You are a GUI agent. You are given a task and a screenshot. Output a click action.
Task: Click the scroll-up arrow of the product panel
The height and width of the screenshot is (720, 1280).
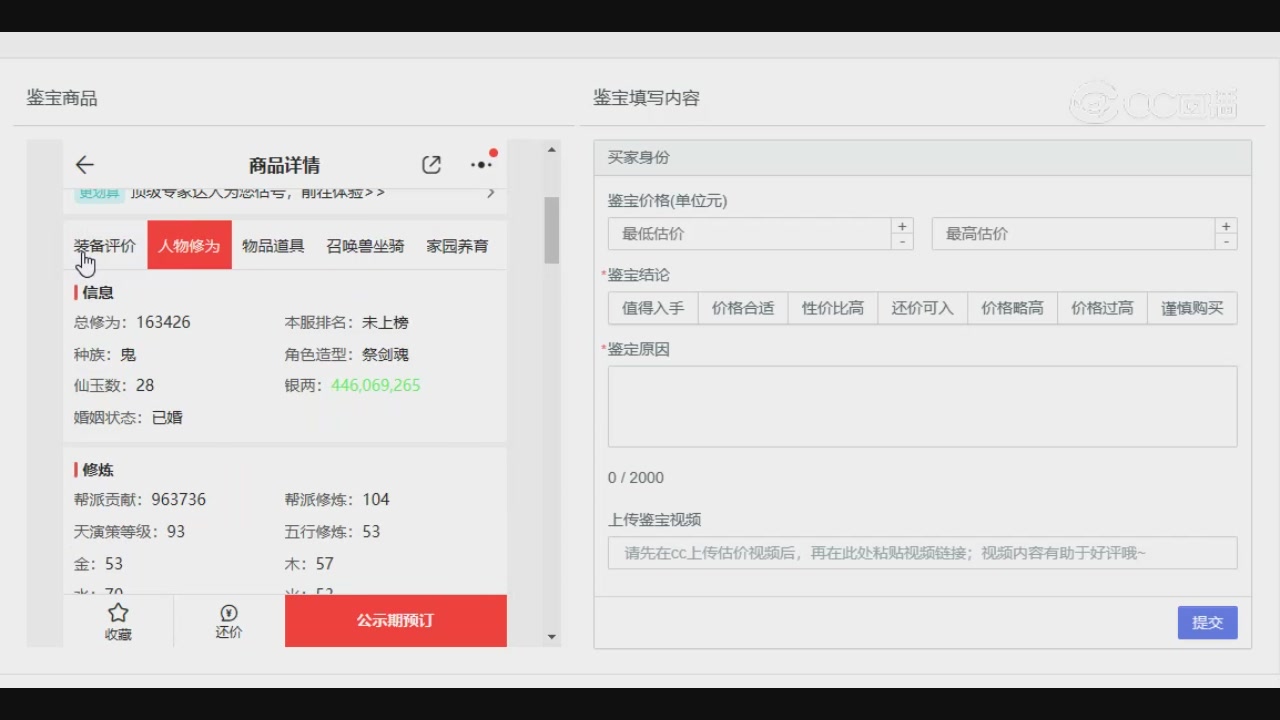pyautogui.click(x=552, y=150)
